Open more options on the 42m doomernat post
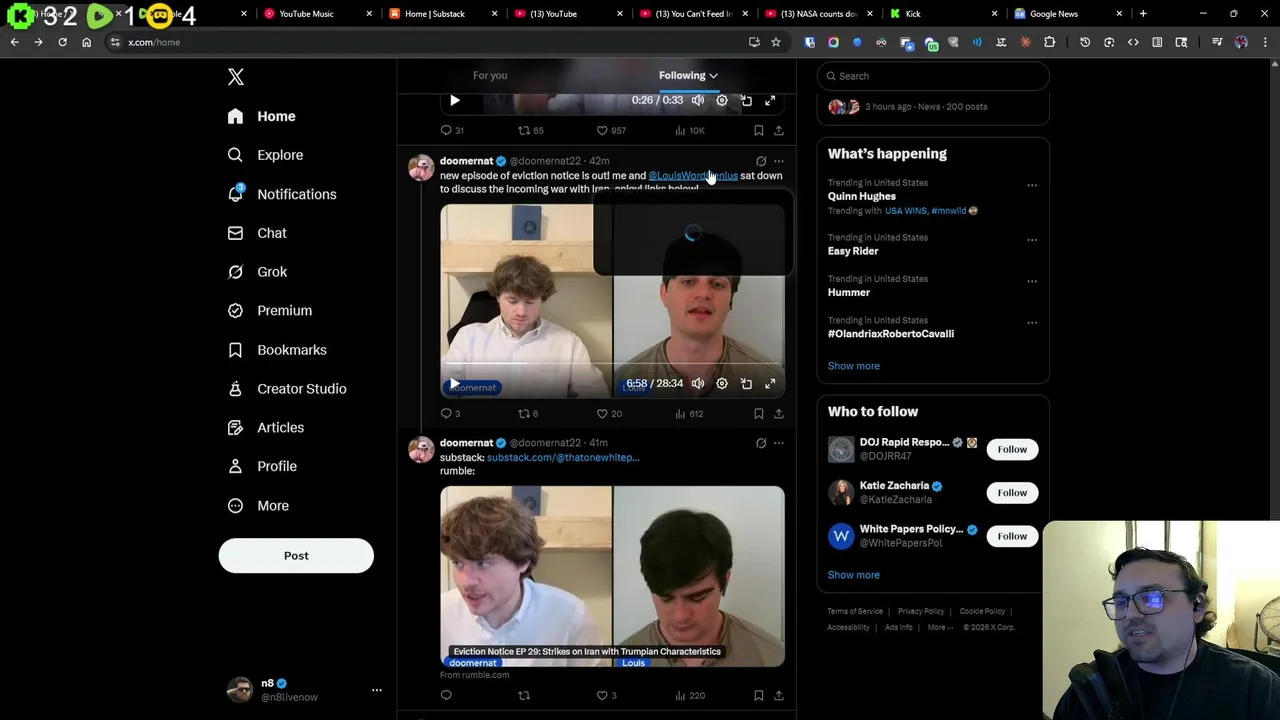1280x720 pixels. (x=779, y=161)
